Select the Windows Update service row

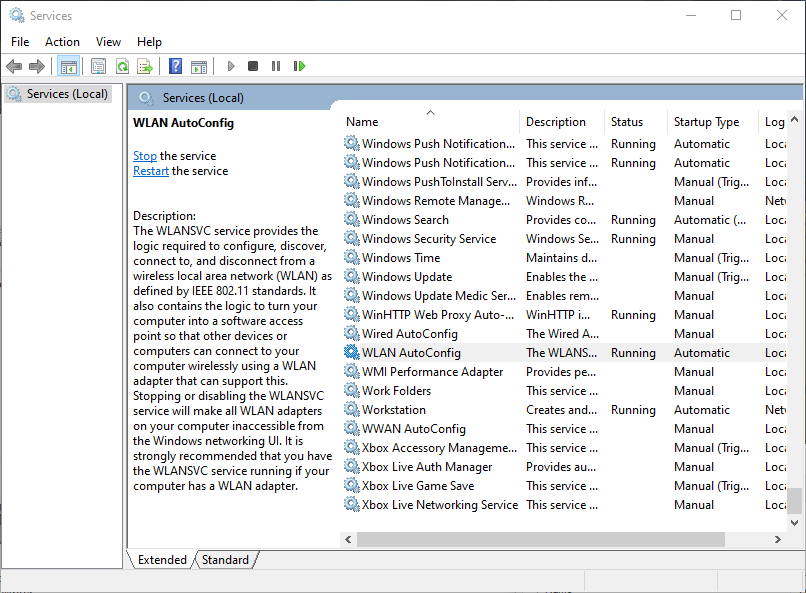pos(406,277)
